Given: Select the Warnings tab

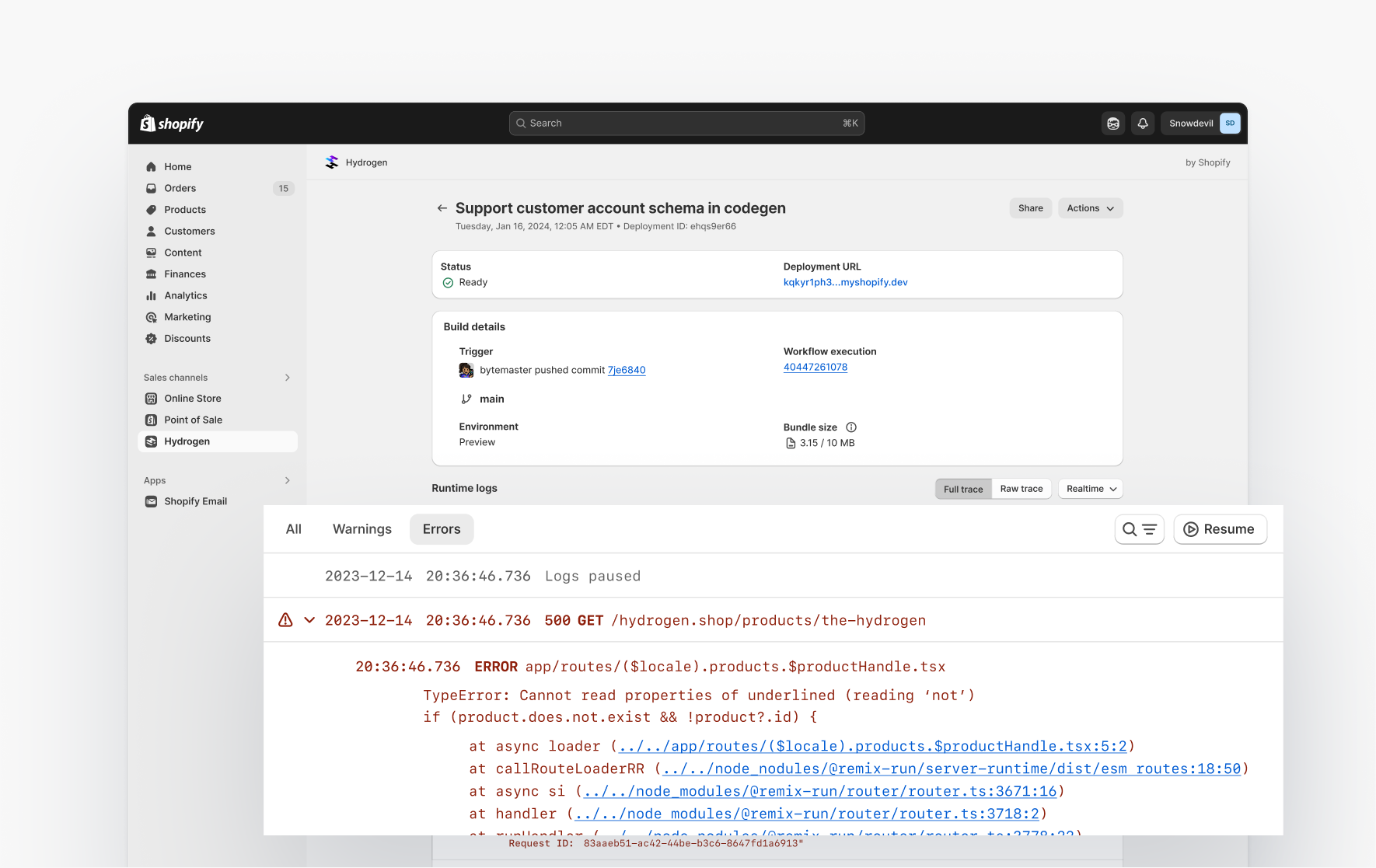Looking at the screenshot, I should click(x=362, y=529).
